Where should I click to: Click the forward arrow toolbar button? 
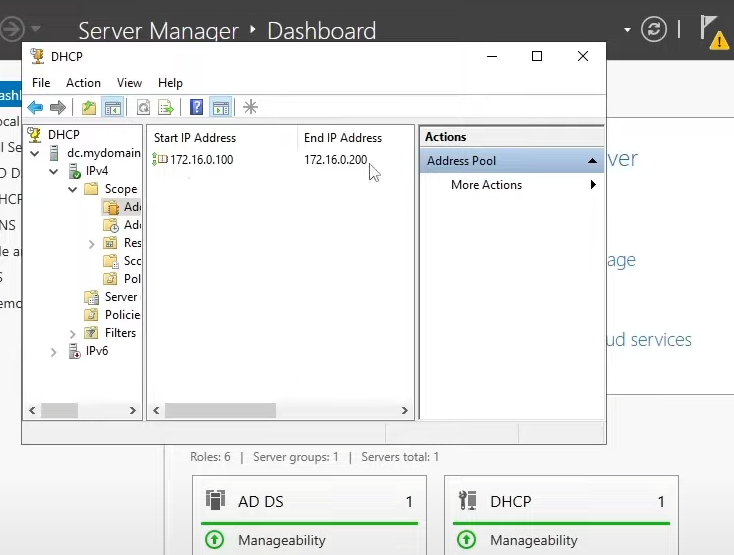tap(58, 108)
